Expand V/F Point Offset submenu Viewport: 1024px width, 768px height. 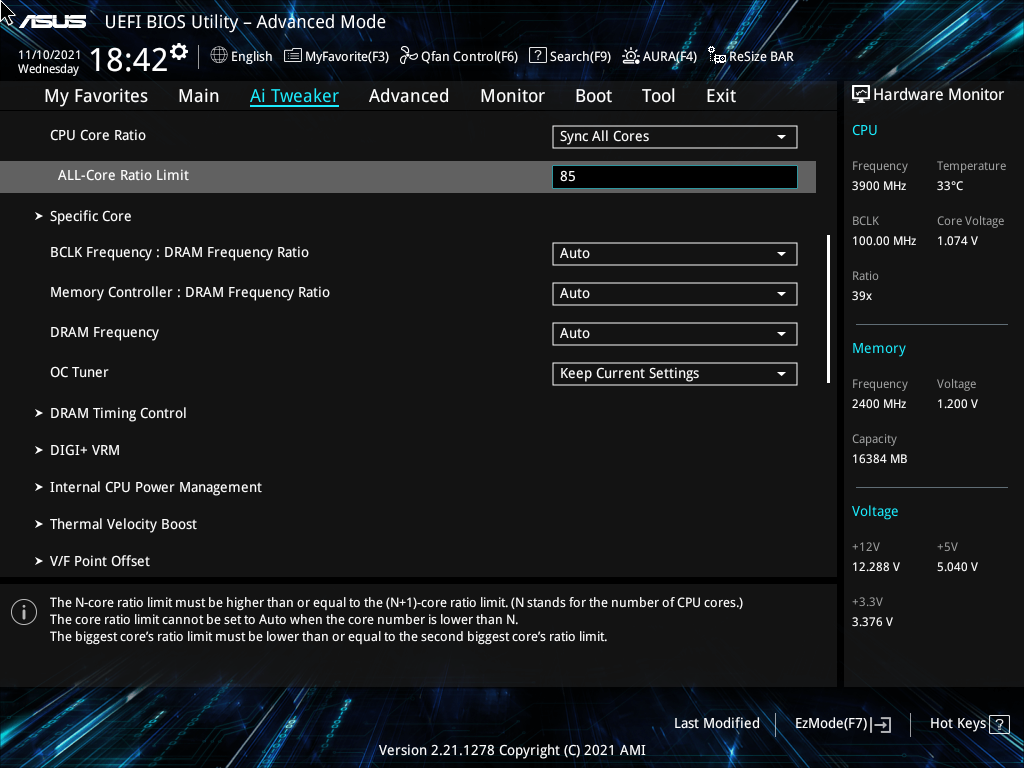click(100, 561)
